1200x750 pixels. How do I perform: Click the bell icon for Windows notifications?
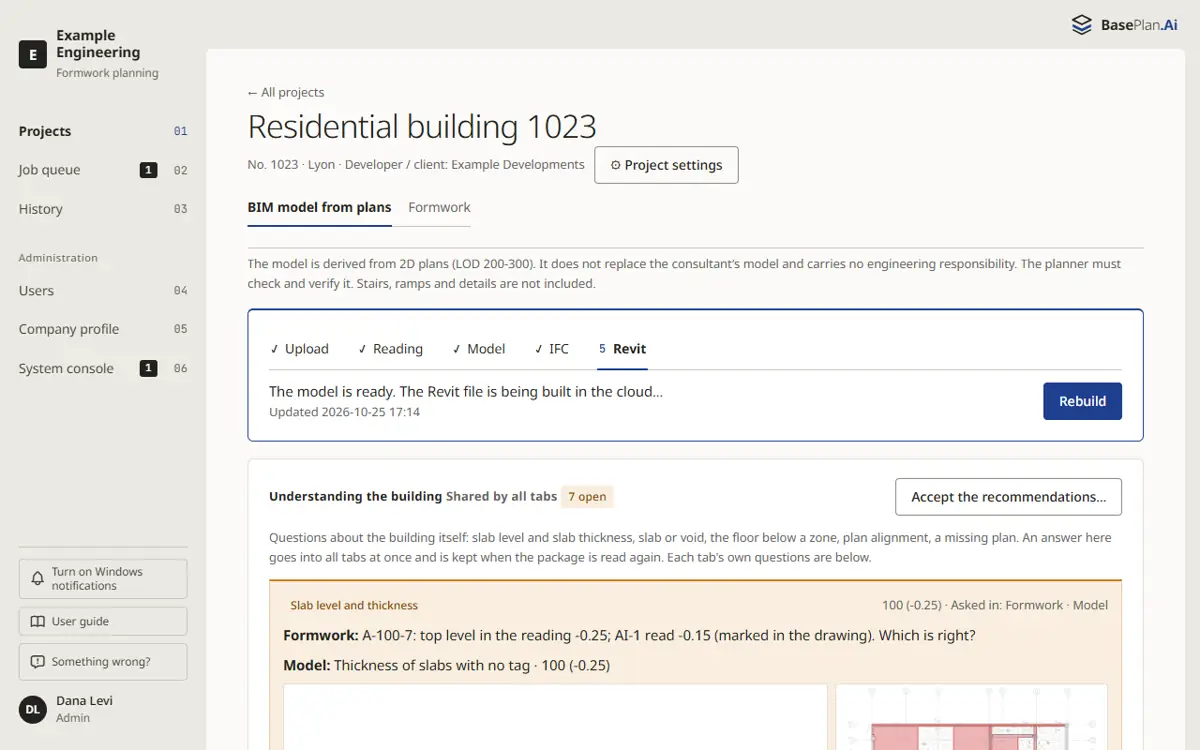(39, 578)
